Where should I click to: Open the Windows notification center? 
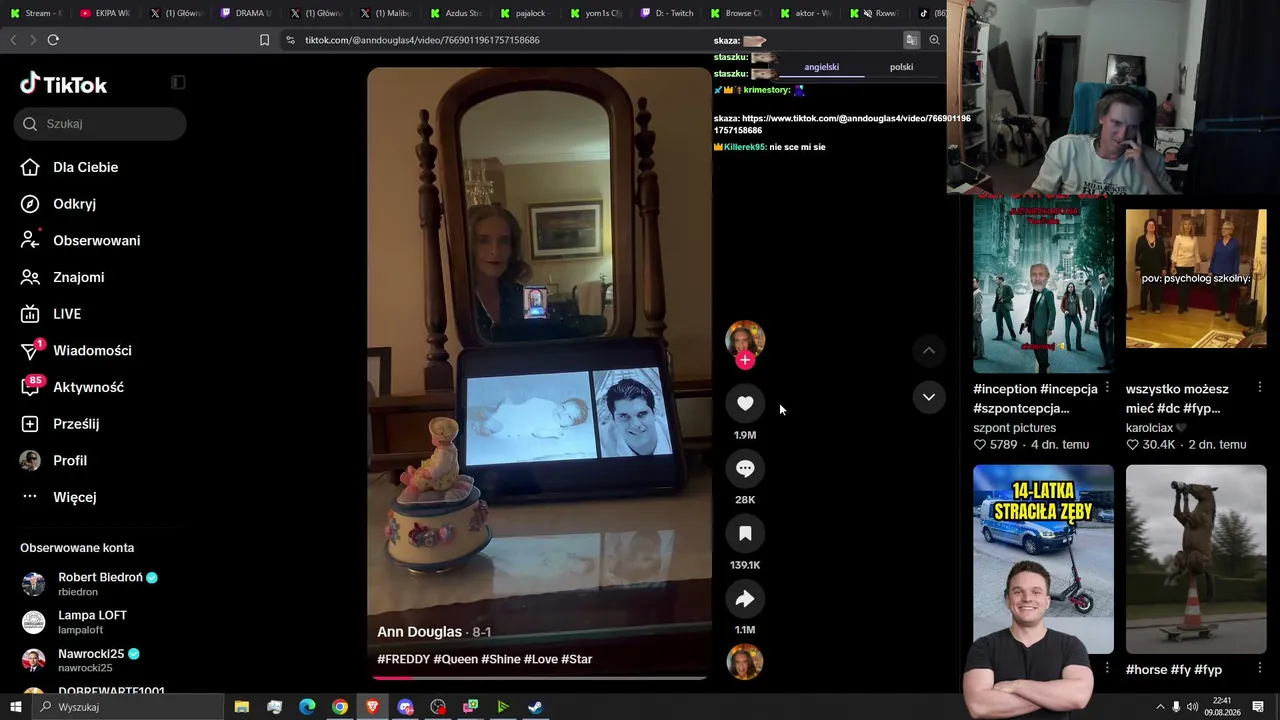pyautogui.click(x=1258, y=707)
